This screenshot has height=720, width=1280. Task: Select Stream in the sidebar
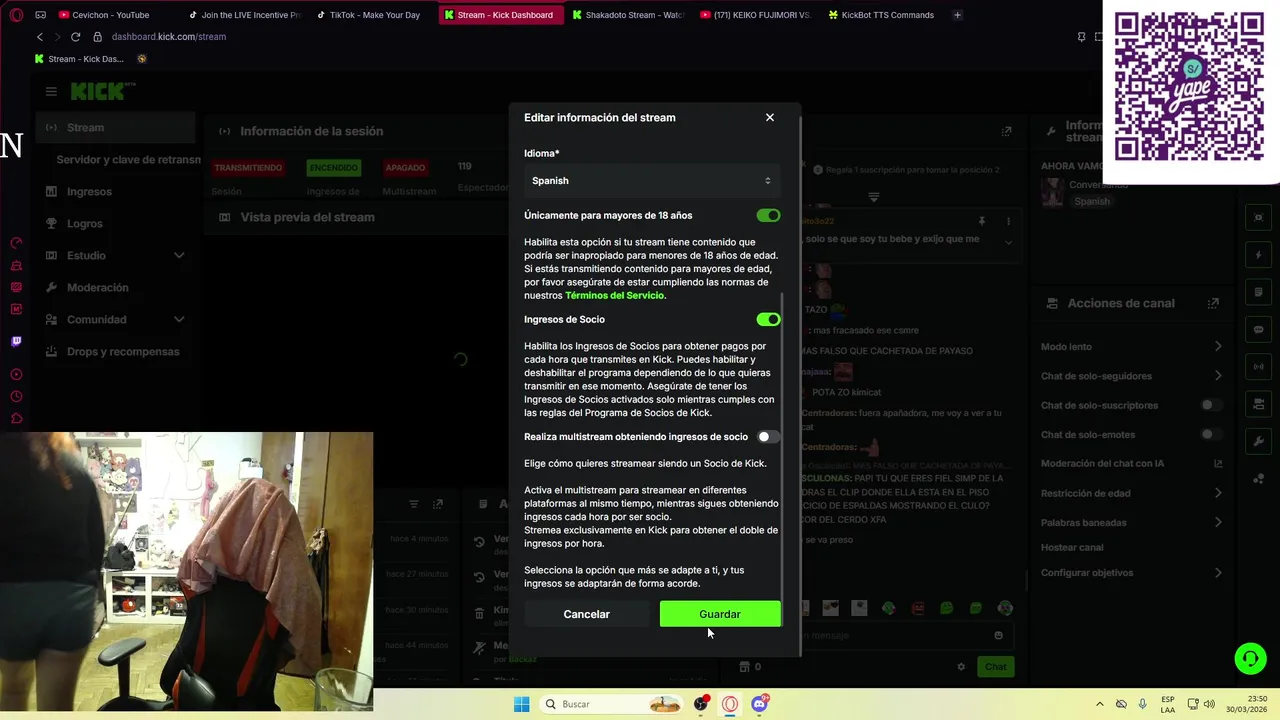(115, 127)
